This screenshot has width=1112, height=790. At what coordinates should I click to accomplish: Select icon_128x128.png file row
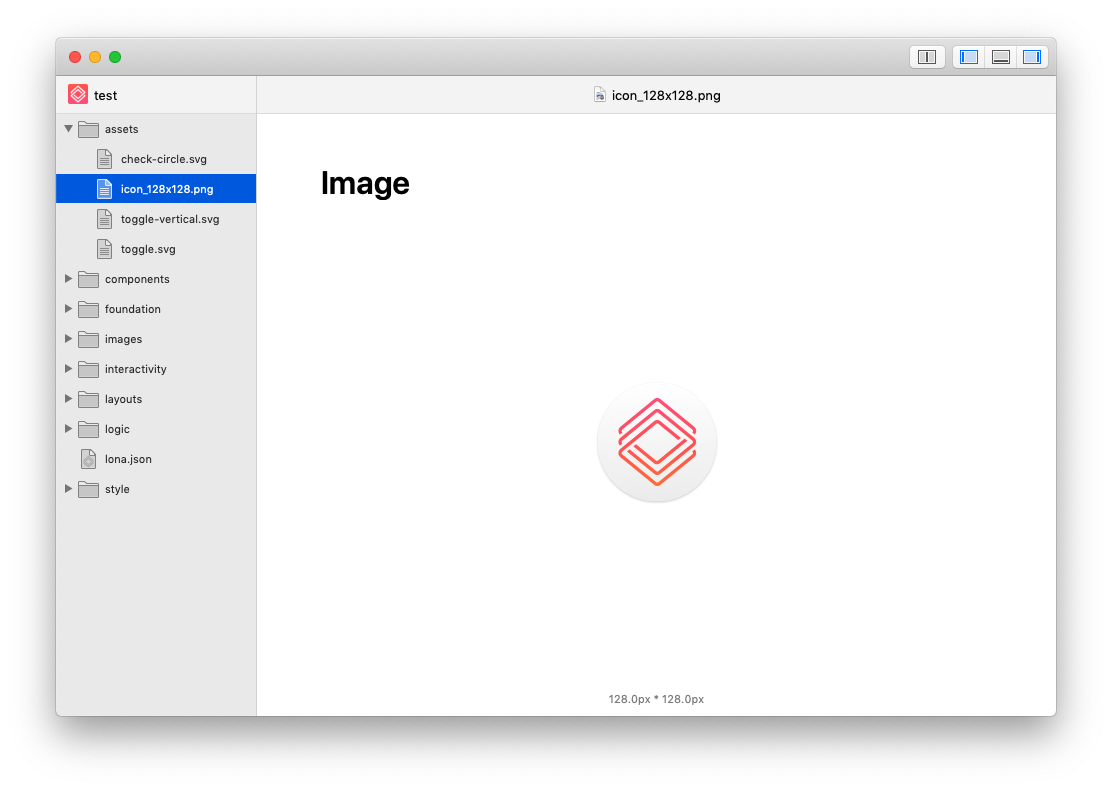(156, 189)
